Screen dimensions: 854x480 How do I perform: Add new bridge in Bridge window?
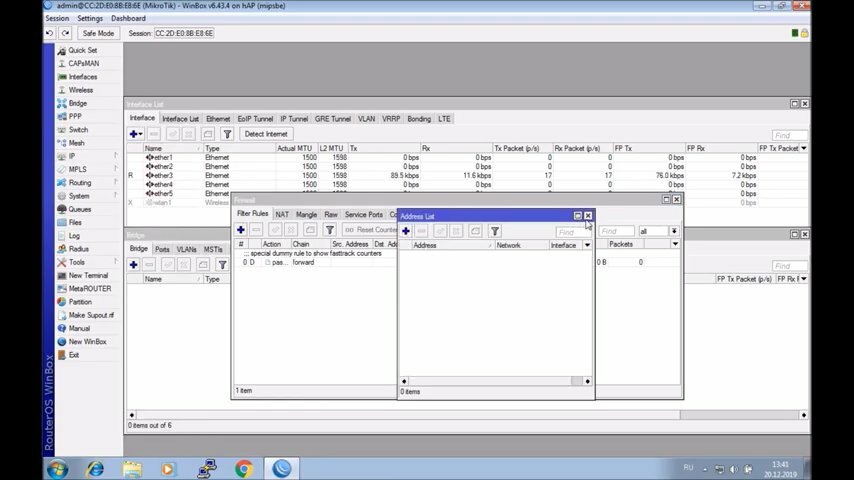(x=133, y=265)
